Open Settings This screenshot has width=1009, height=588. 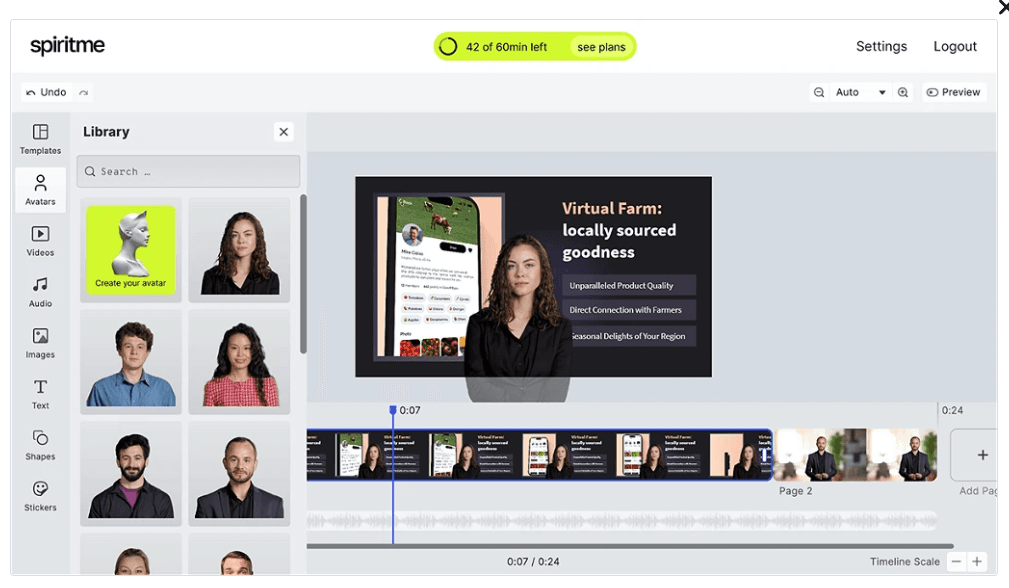tap(881, 46)
